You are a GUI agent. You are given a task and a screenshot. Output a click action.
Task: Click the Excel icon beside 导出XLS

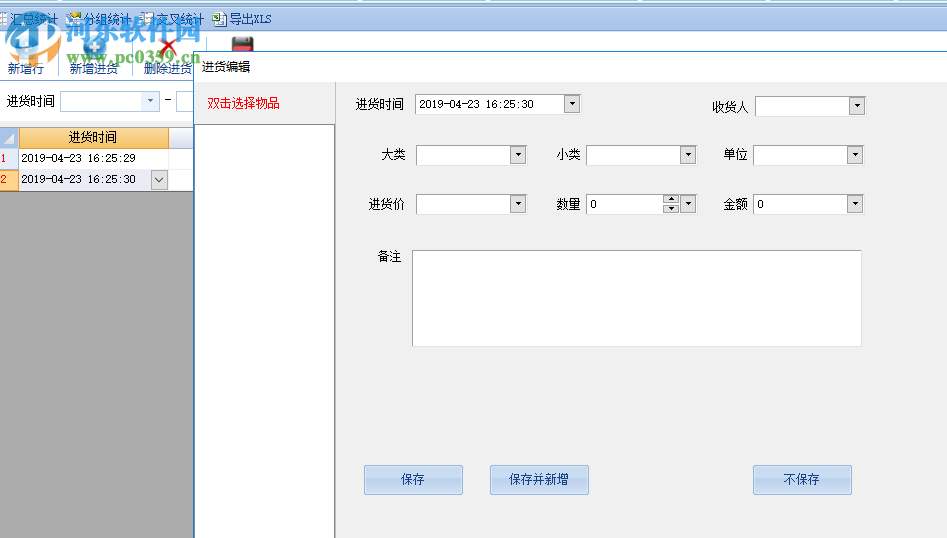click(219, 19)
